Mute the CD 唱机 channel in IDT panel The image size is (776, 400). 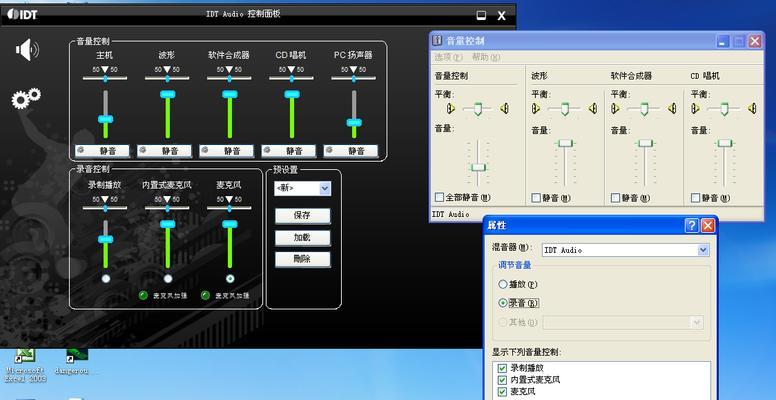point(289,150)
